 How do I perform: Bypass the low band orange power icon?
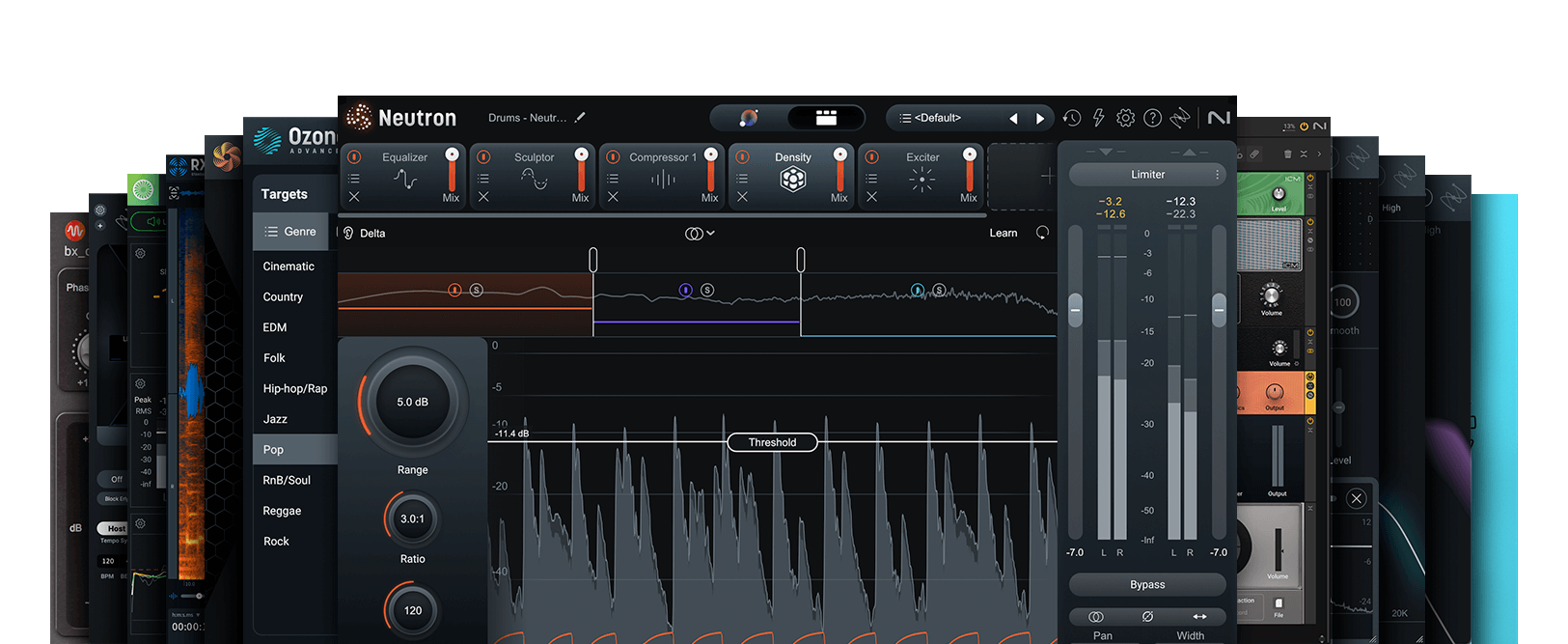454,290
